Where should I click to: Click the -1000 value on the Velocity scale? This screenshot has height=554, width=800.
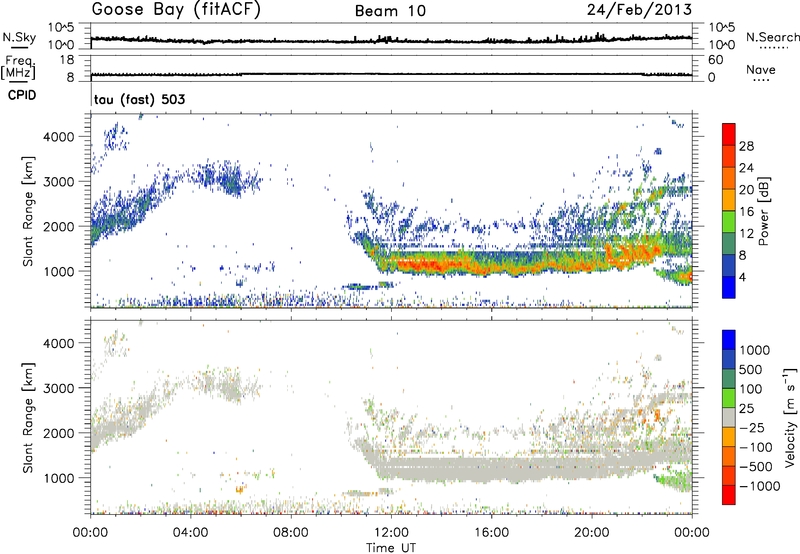(760, 486)
